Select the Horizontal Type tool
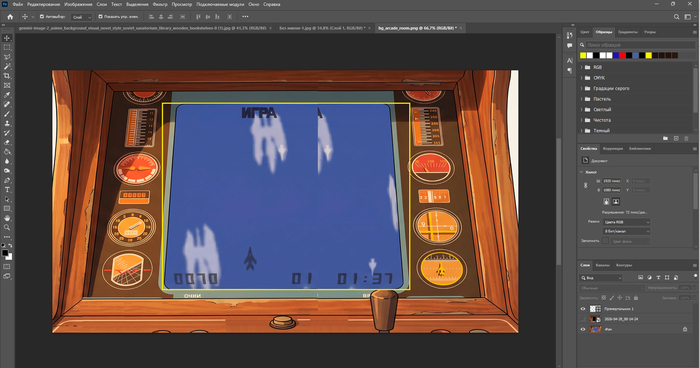Screen dimensions: 700x368 pyautogui.click(x=7, y=190)
